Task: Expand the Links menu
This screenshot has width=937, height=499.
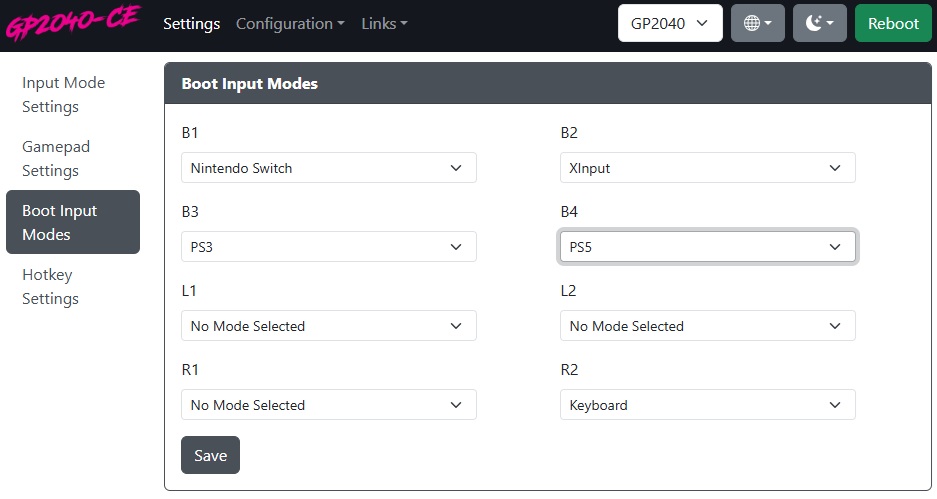Action: pos(384,23)
